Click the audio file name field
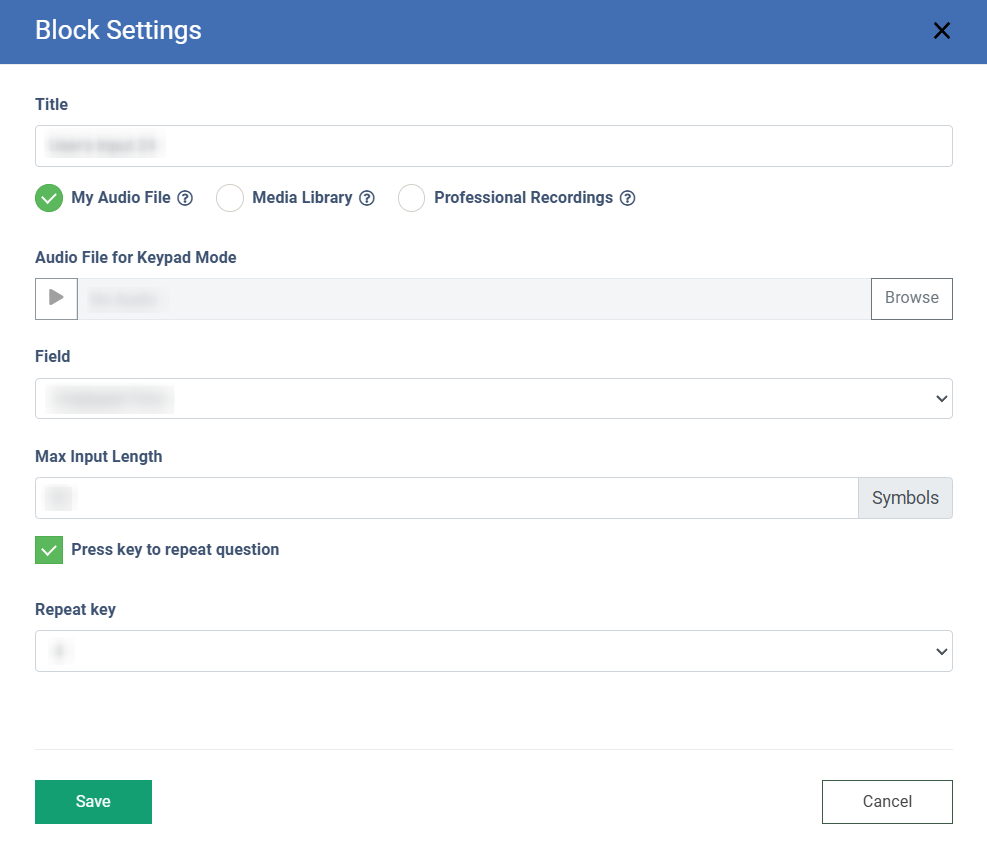The height and width of the screenshot is (844, 987). tap(474, 299)
